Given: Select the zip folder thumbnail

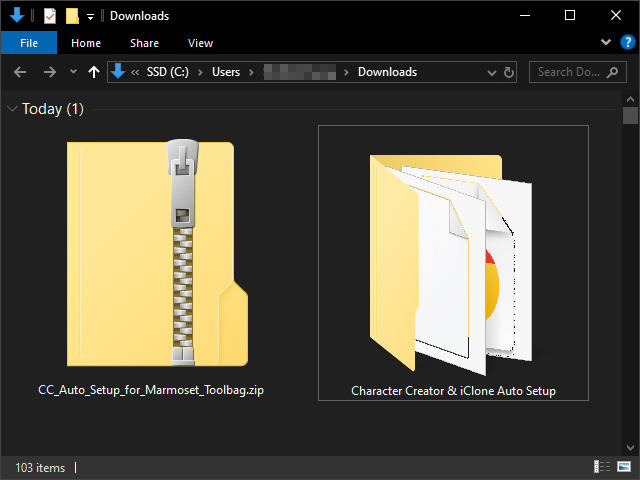Looking at the screenshot, I should 157,253.
